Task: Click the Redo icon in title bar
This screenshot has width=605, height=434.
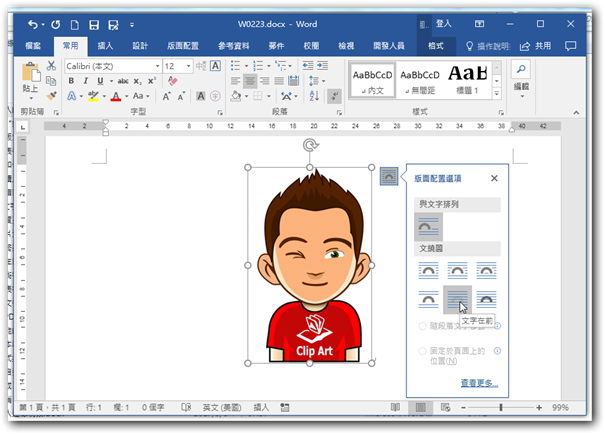Action: coord(56,25)
